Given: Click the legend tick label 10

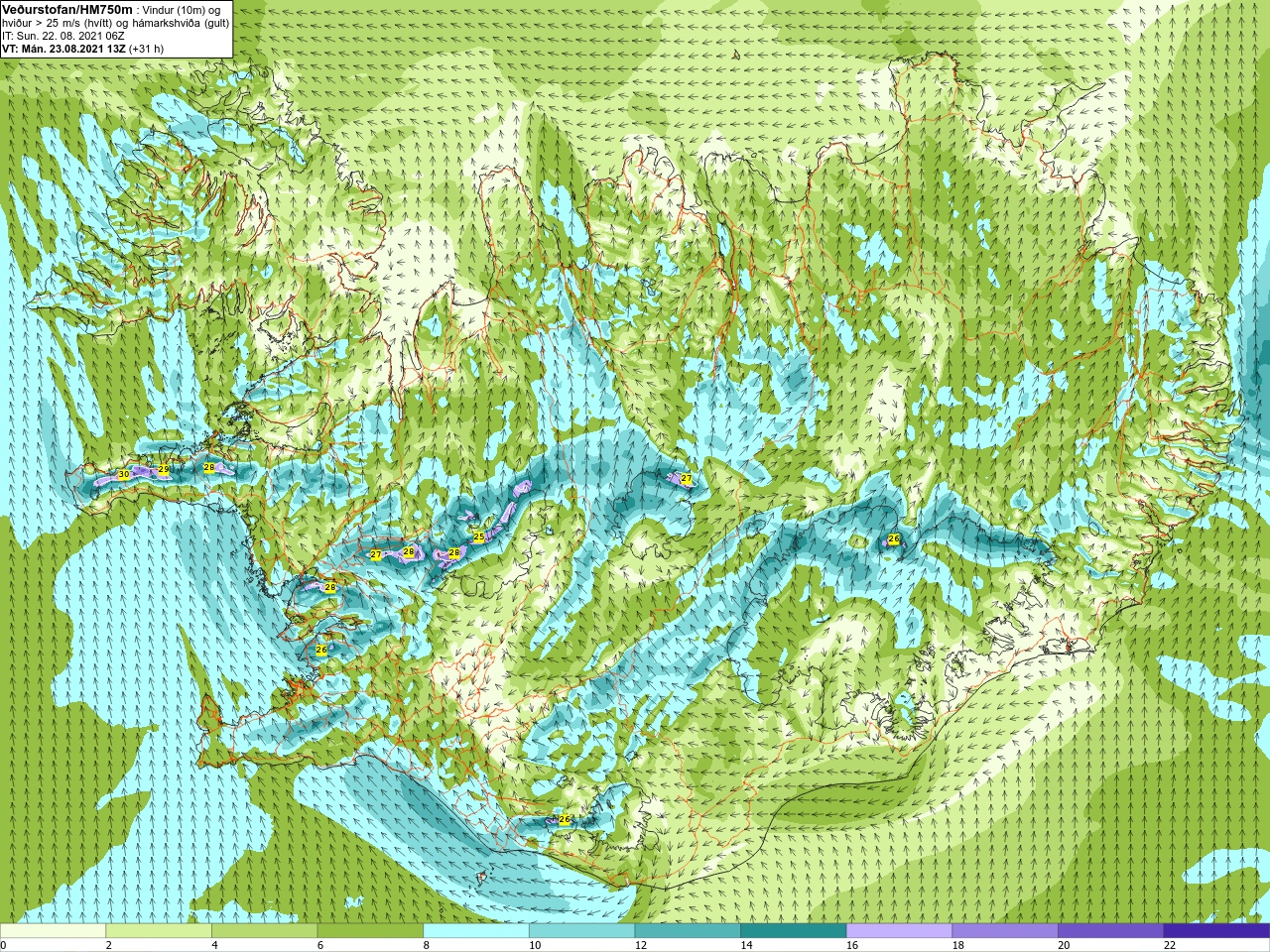Looking at the screenshot, I should coord(535,945).
